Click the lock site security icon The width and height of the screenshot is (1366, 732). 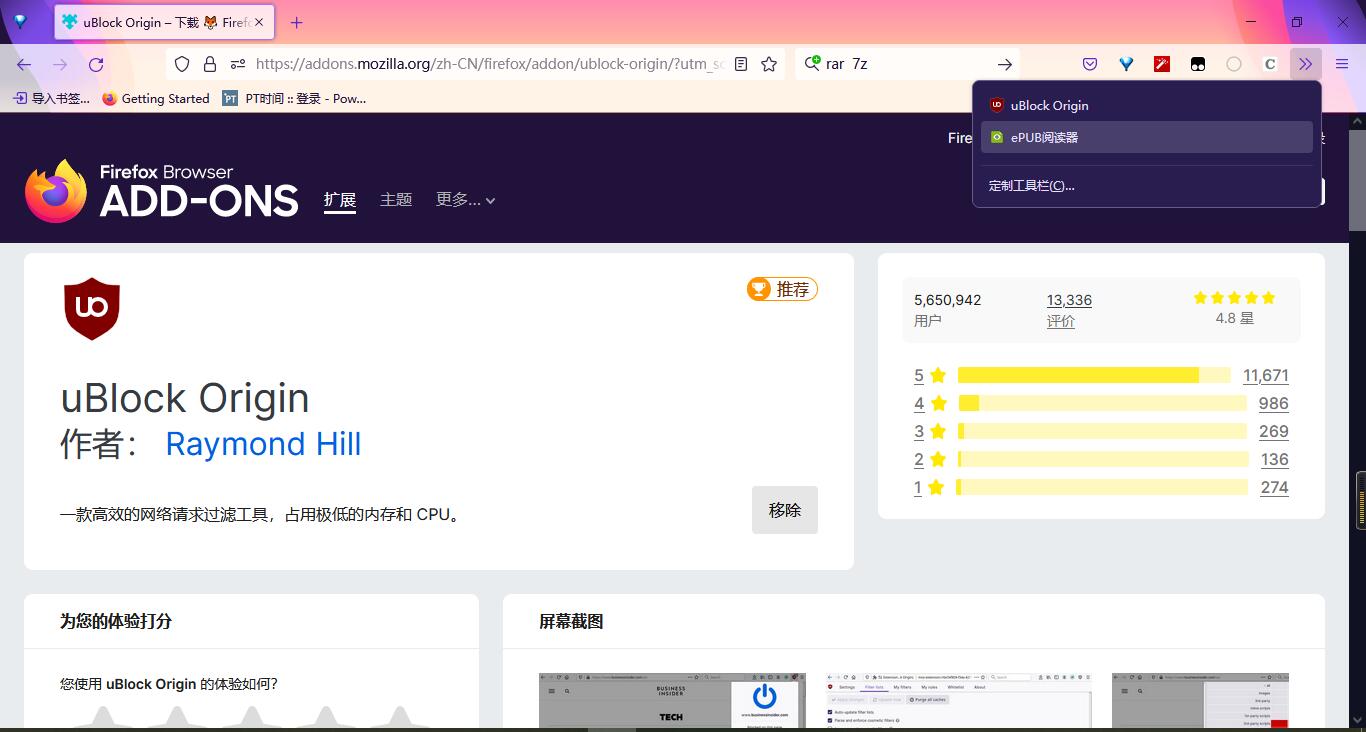pyautogui.click(x=209, y=64)
